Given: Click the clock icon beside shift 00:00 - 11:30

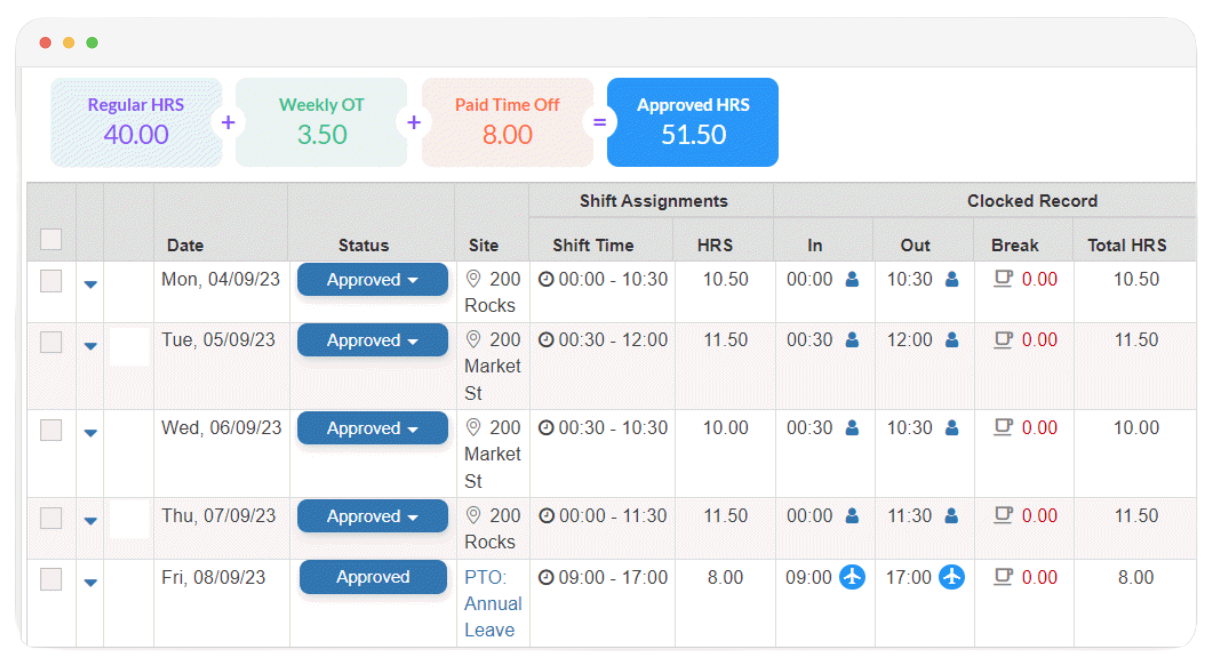Looking at the screenshot, I should 546,516.
